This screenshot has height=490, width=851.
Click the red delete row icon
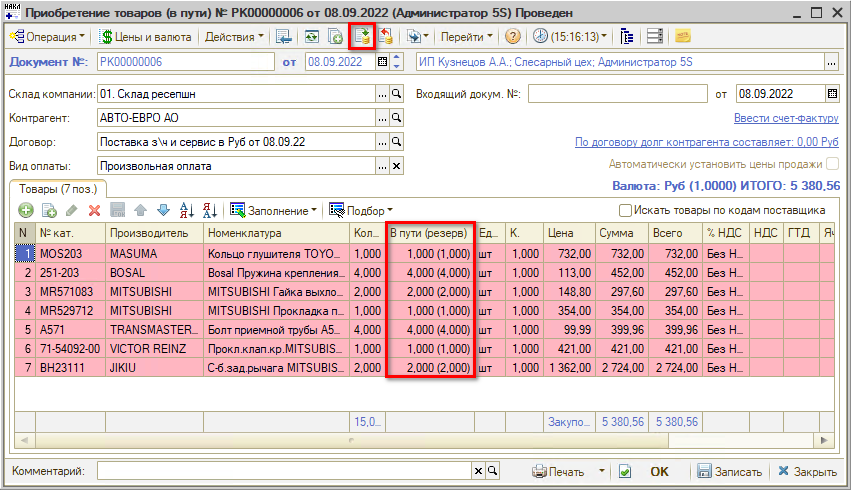point(94,210)
